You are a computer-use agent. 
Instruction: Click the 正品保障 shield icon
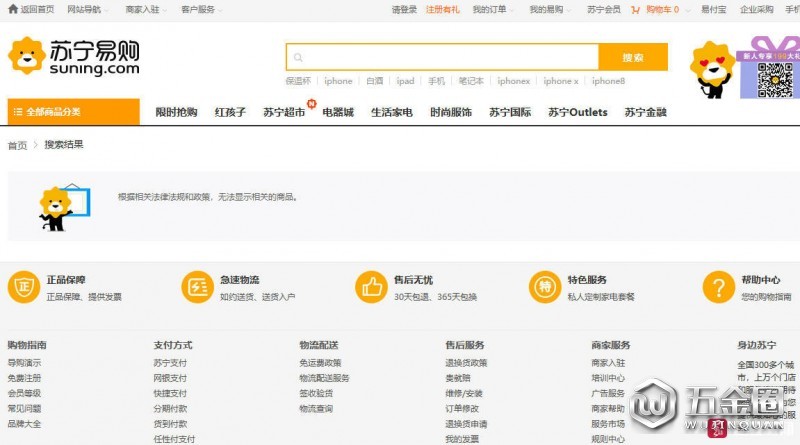point(24,287)
